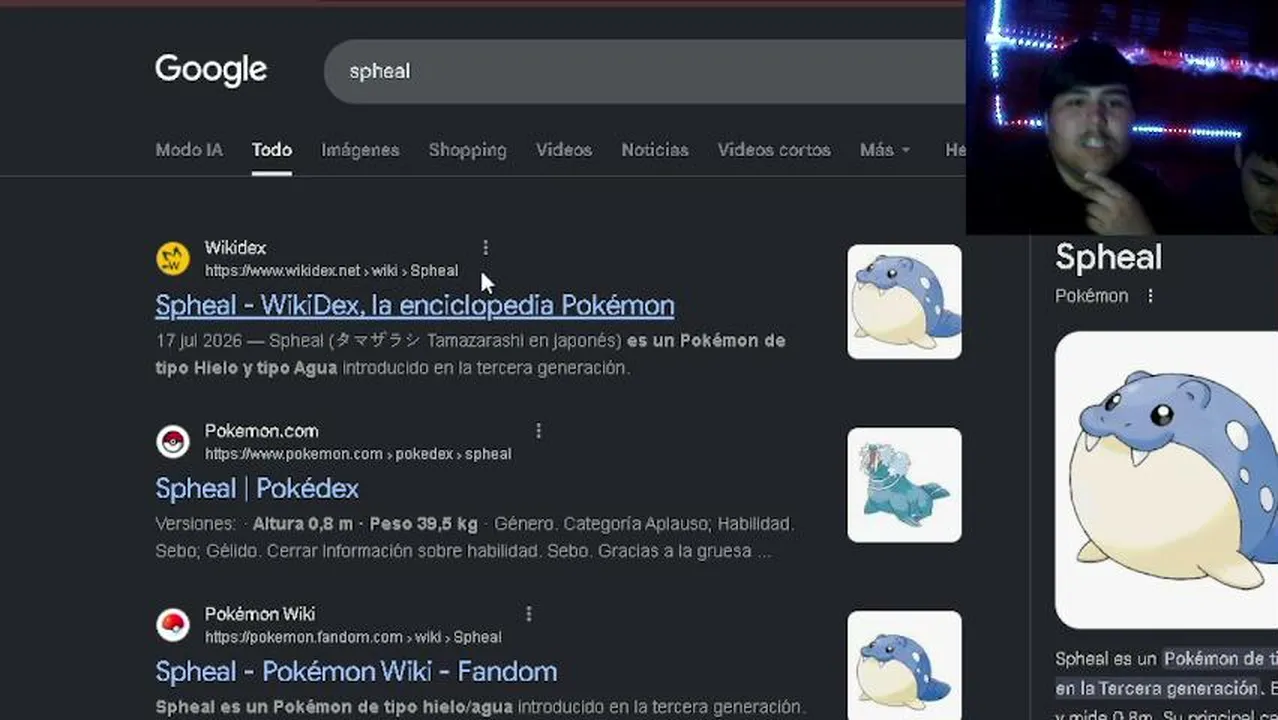Open the Imágenes tab
1278x720 pixels.
click(360, 150)
